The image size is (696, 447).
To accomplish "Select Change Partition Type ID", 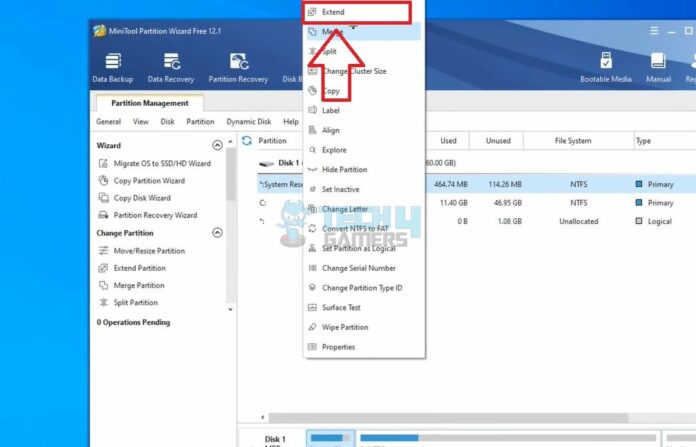I will (364, 288).
